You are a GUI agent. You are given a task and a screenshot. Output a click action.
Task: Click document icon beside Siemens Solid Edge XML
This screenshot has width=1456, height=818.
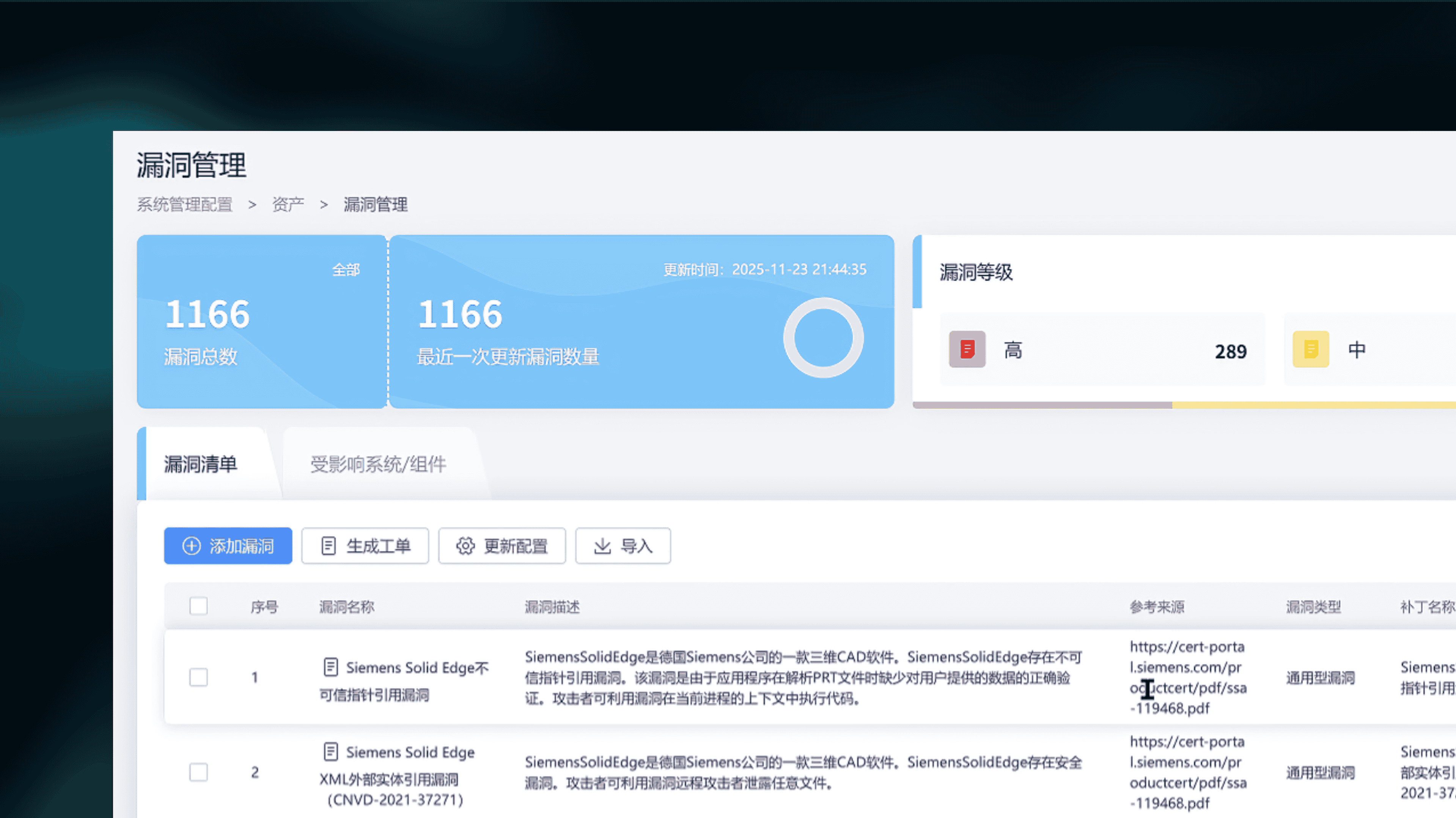point(331,752)
